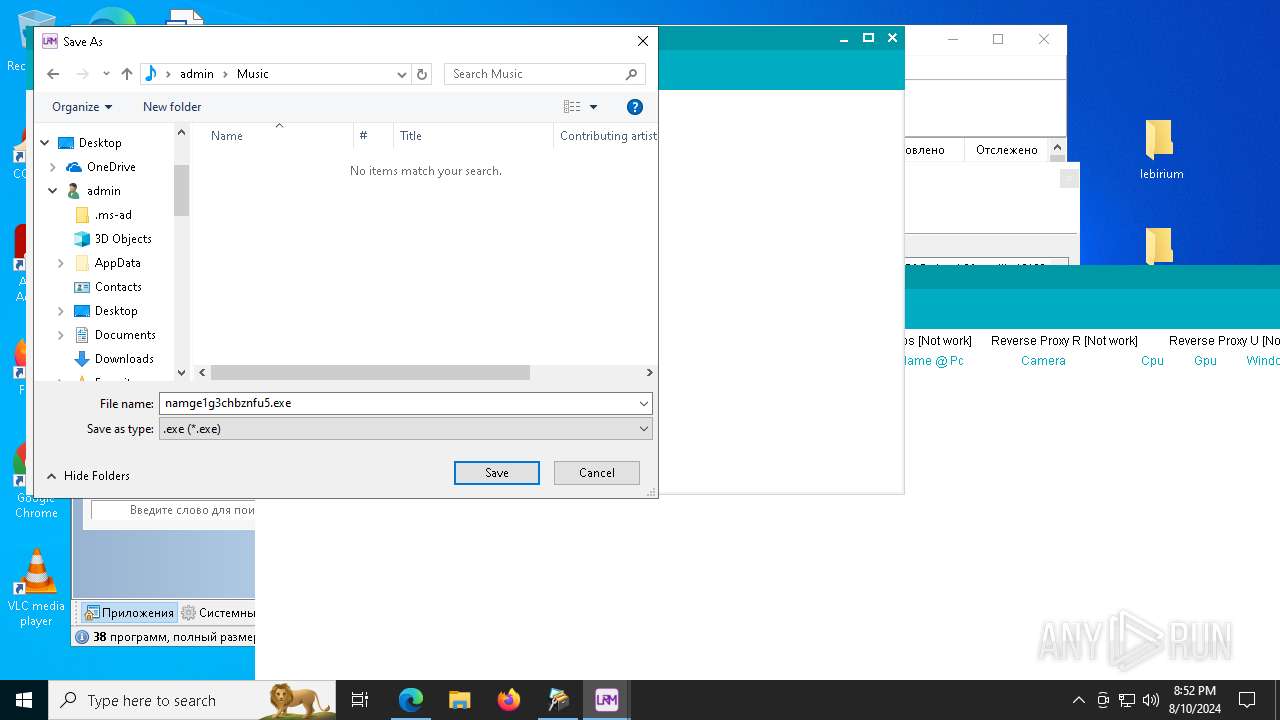Refresh the Music folder view
Viewport: 1280px width, 720px height.
[x=422, y=74]
